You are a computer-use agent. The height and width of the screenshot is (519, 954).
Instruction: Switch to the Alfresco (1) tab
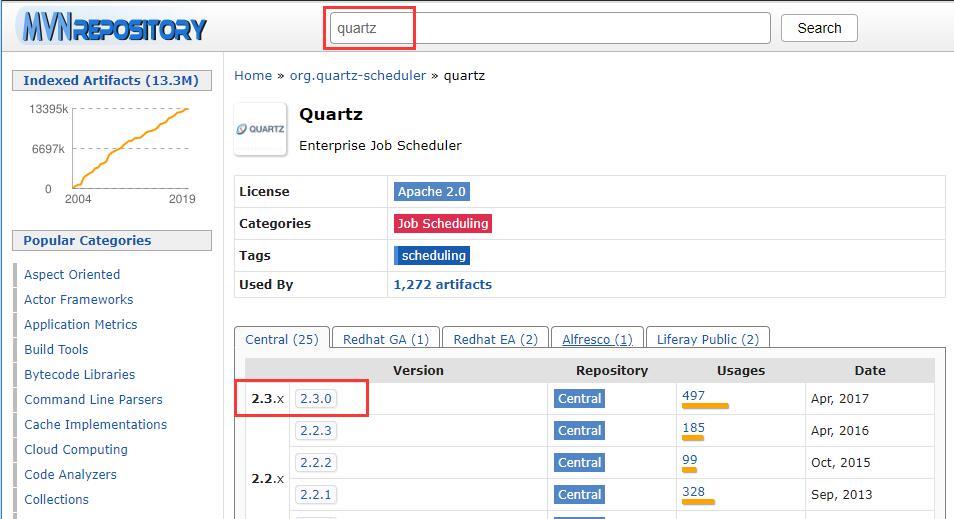click(x=597, y=339)
